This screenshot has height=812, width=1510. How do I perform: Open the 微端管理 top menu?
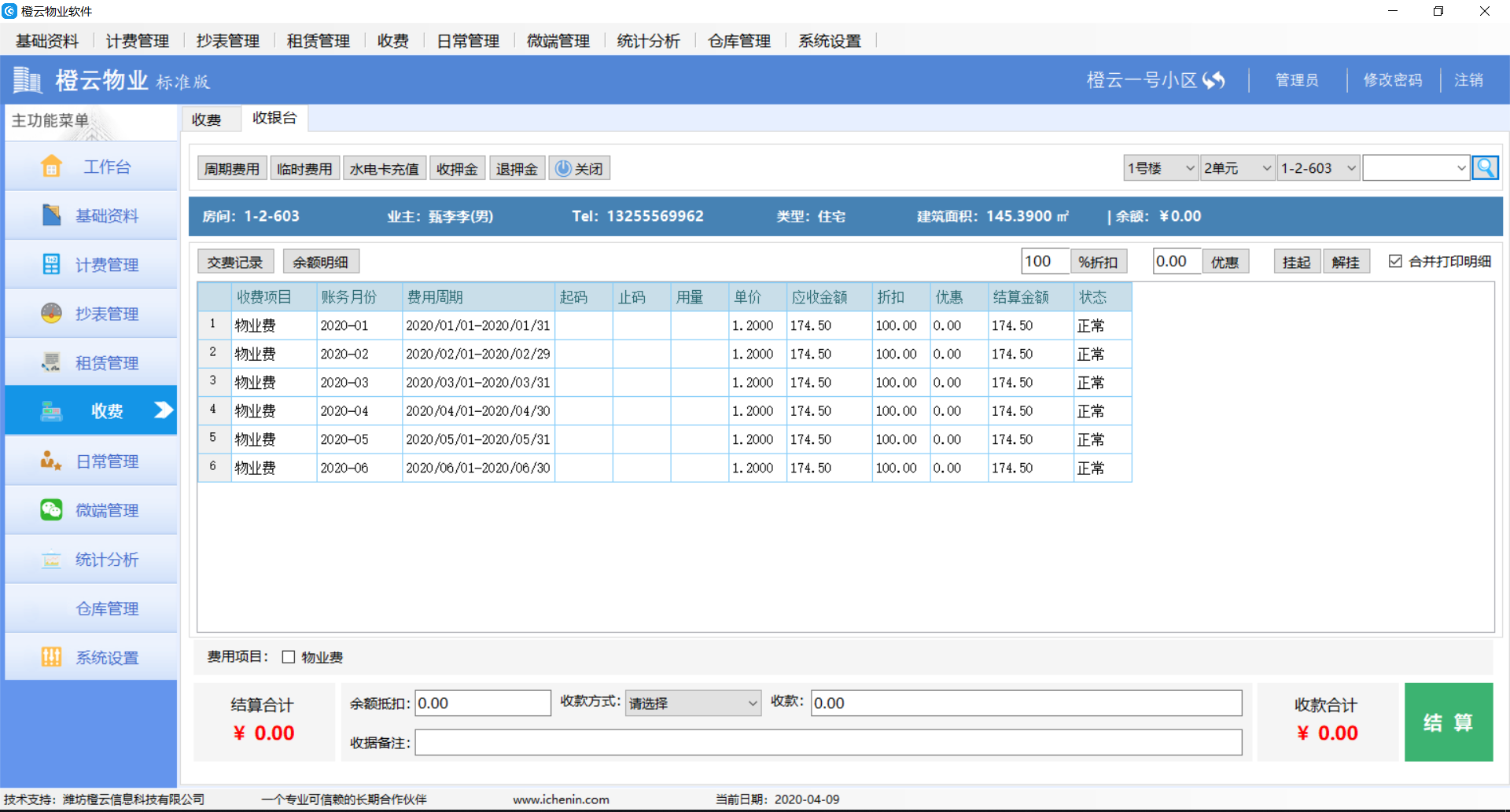pyautogui.click(x=558, y=41)
